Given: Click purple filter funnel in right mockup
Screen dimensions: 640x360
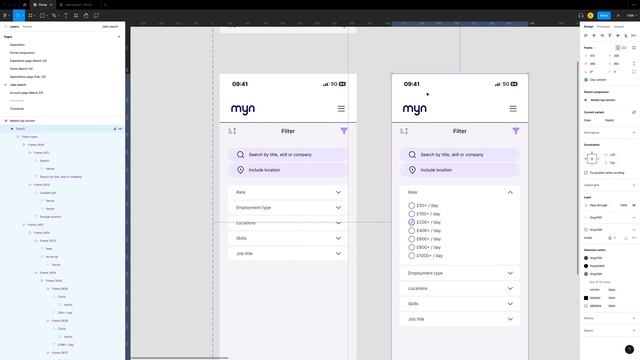Looking at the screenshot, I should pos(516,131).
